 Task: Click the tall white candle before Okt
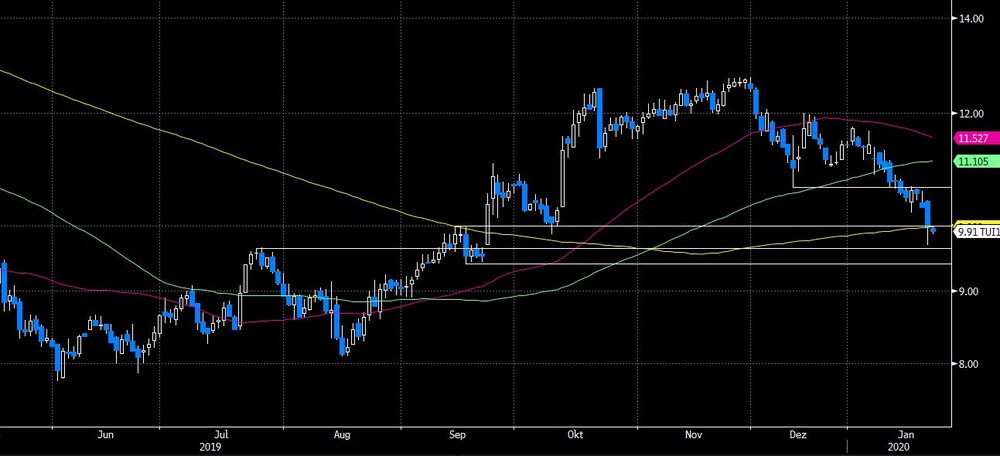click(x=563, y=179)
